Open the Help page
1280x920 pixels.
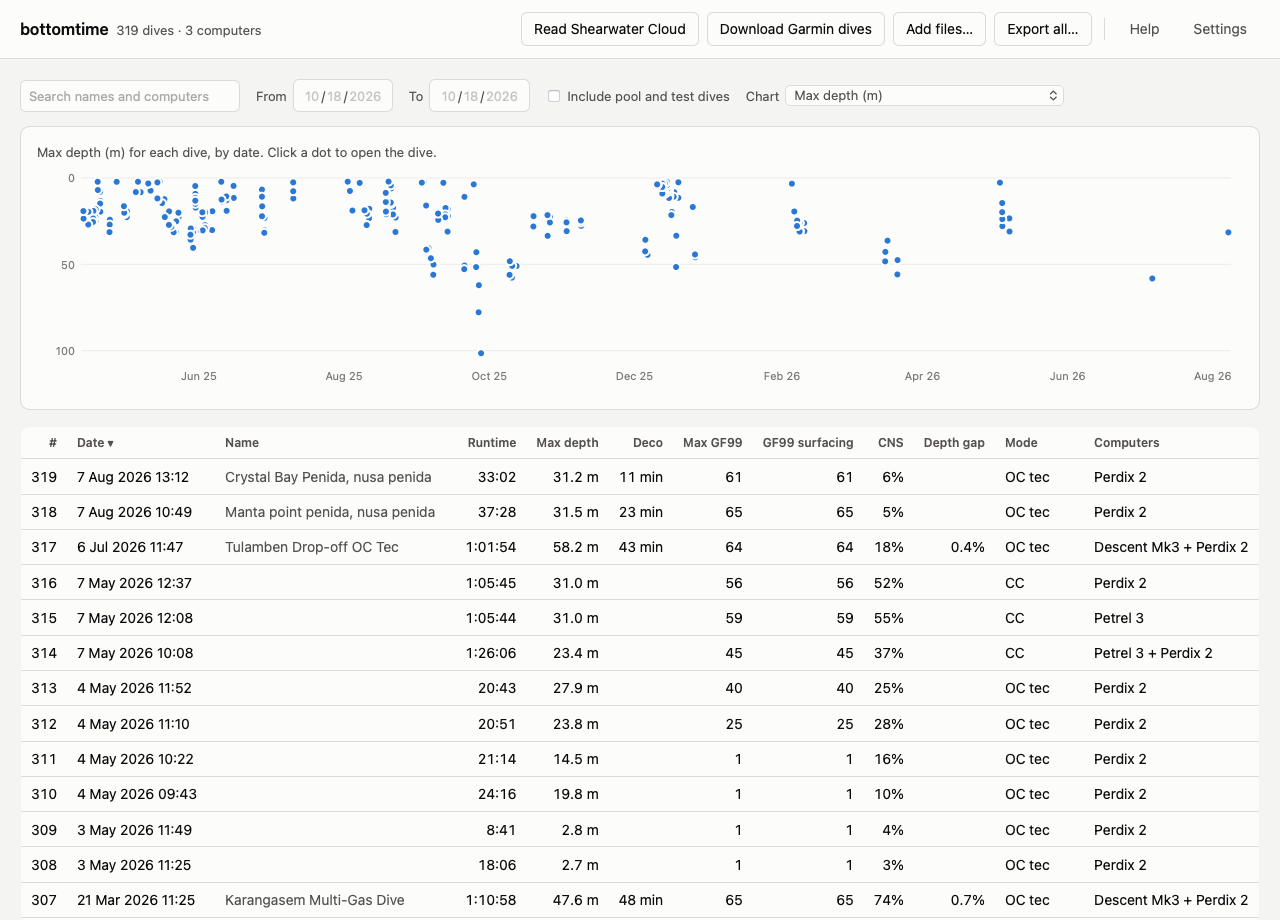click(x=1144, y=29)
